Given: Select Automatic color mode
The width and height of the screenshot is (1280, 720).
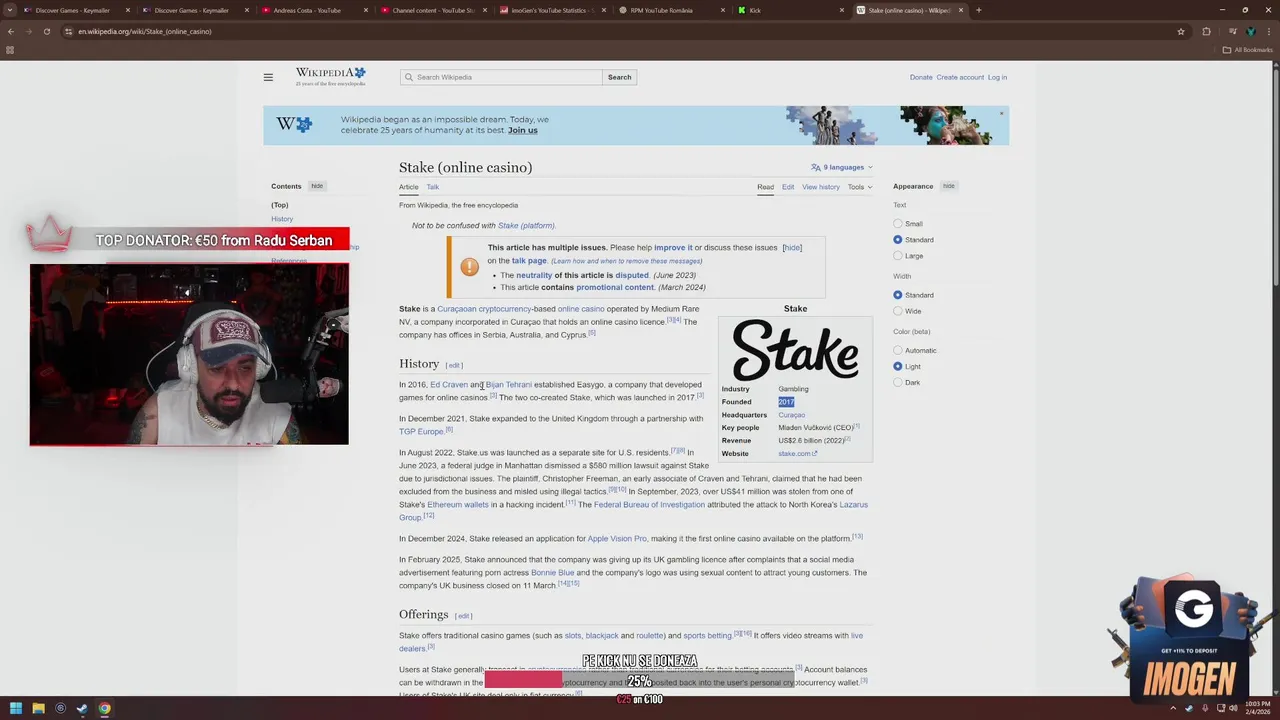Looking at the screenshot, I should 898,350.
